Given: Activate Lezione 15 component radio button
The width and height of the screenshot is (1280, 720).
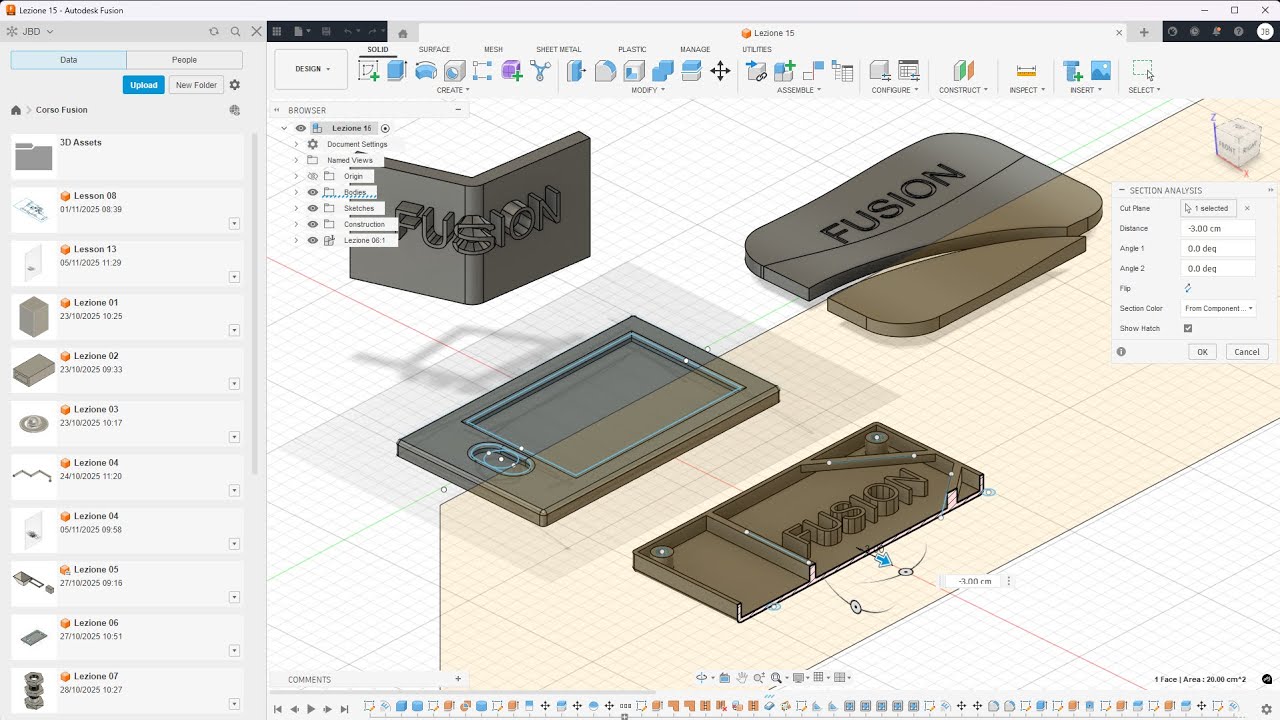Looking at the screenshot, I should 385,128.
